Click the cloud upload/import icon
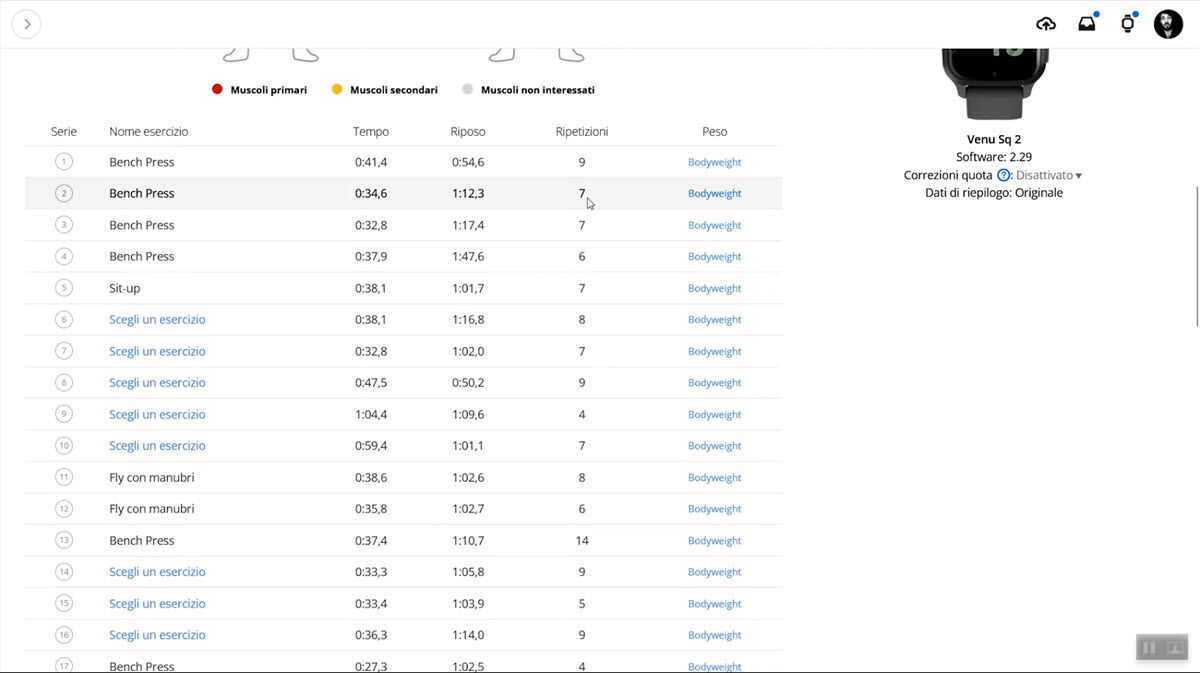This screenshot has width=1200, height=673. click(x=1046, y=24)
